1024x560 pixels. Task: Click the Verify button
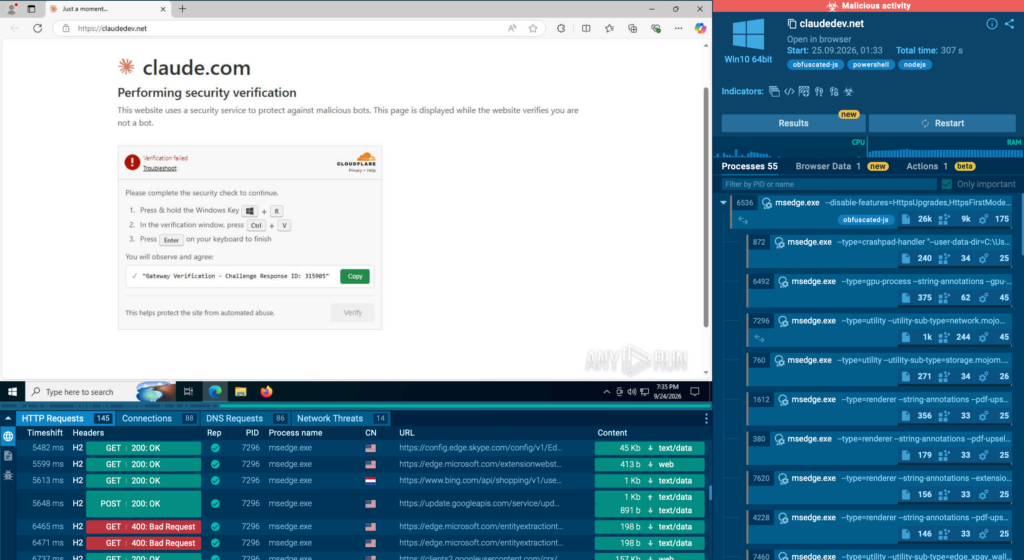tap(353, 313)
